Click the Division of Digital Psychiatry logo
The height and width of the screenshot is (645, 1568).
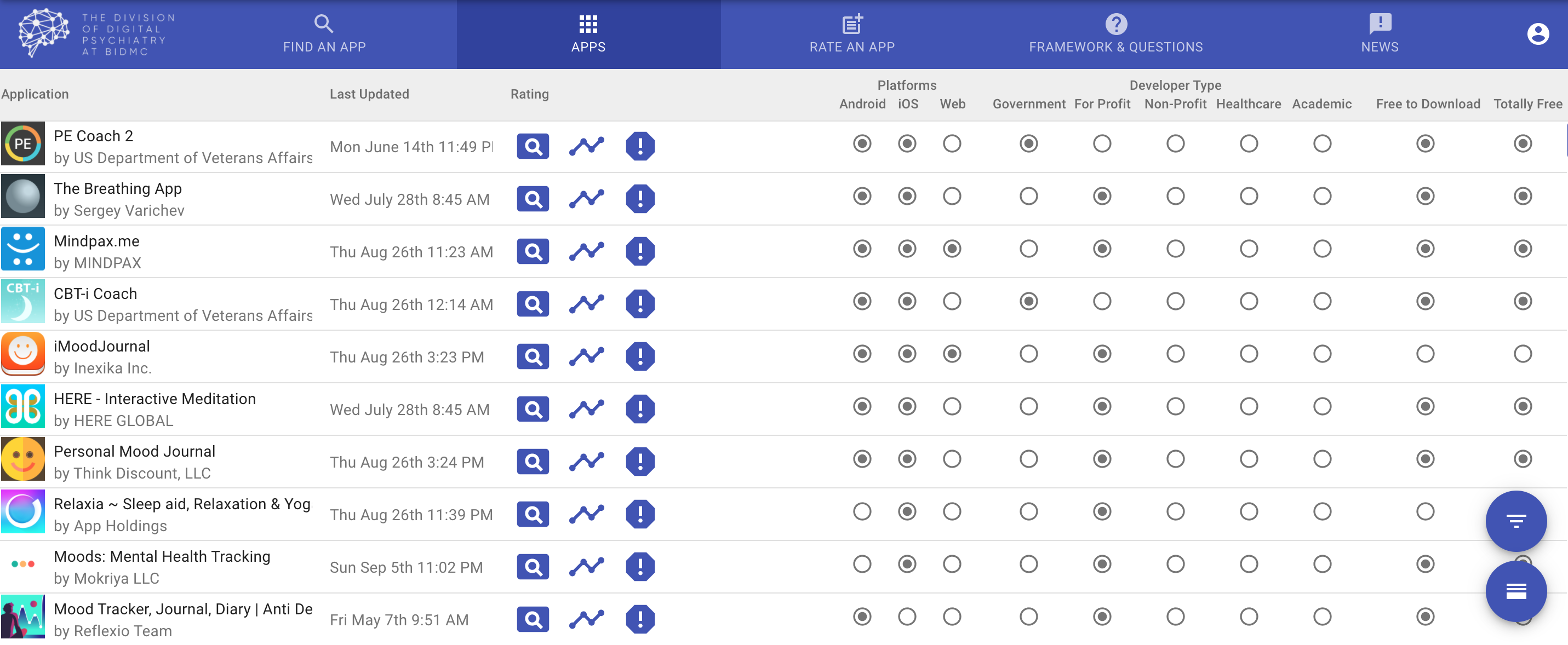98,34
